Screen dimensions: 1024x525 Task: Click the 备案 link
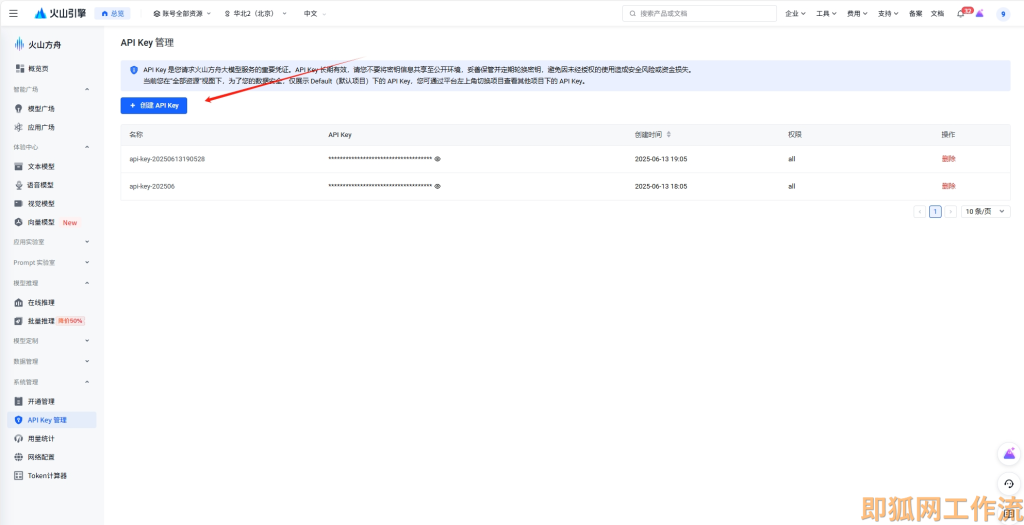tap(916, 13)
